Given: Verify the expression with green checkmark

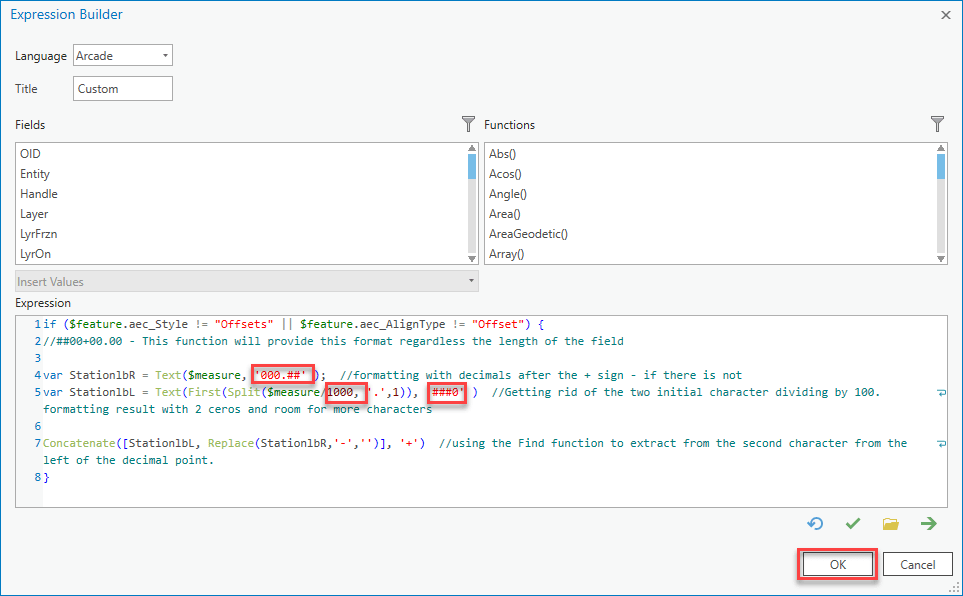Looking at the screenshot, I should 853,523.
